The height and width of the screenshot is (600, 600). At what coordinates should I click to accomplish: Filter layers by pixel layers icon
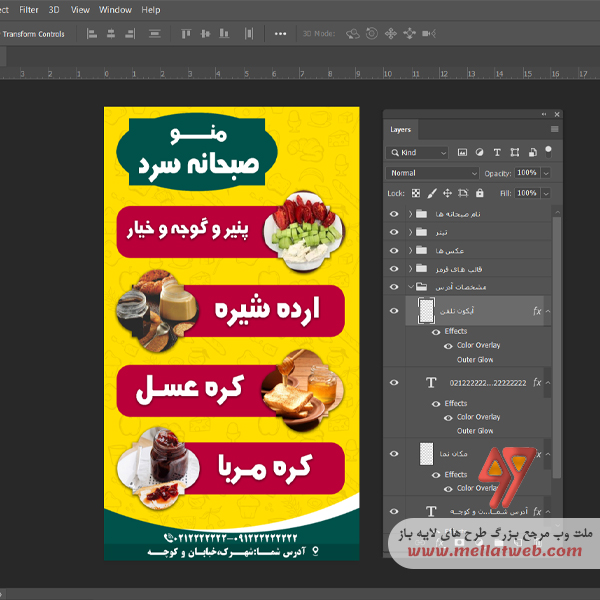point(462,152)
